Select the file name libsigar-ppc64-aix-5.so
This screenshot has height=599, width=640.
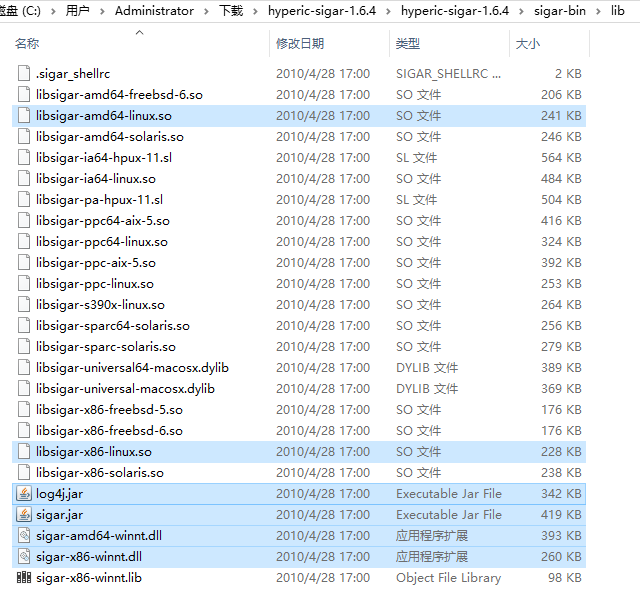103,221
